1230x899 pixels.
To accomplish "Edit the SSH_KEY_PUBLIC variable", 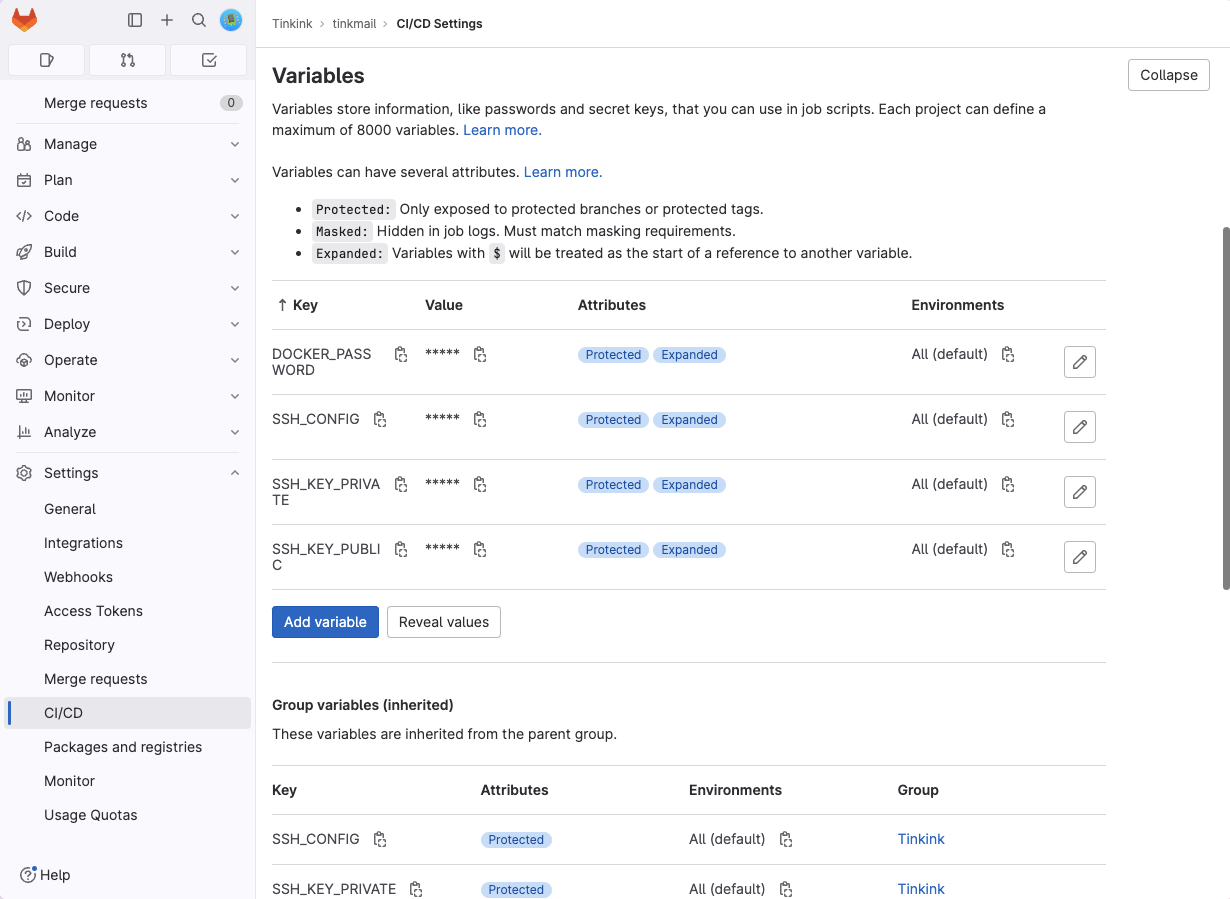I will (1080, 557).
